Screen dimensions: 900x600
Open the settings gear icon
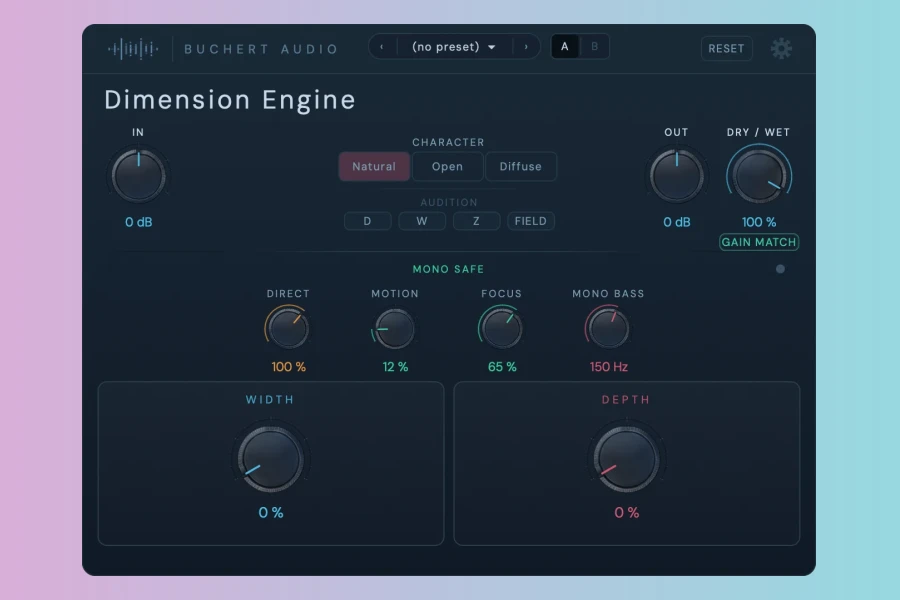pos(781,48)
